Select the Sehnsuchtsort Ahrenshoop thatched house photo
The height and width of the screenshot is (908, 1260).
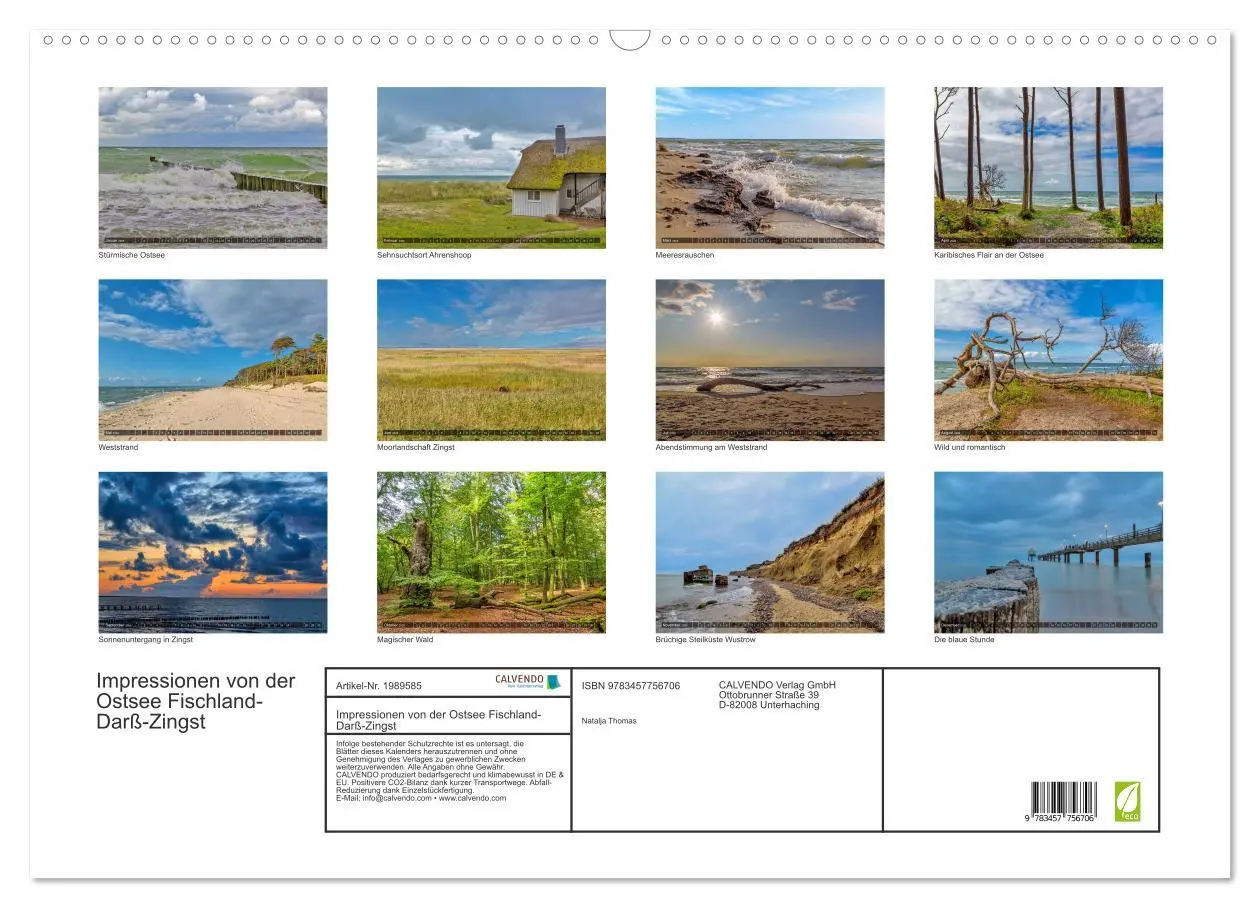(491, 167)
